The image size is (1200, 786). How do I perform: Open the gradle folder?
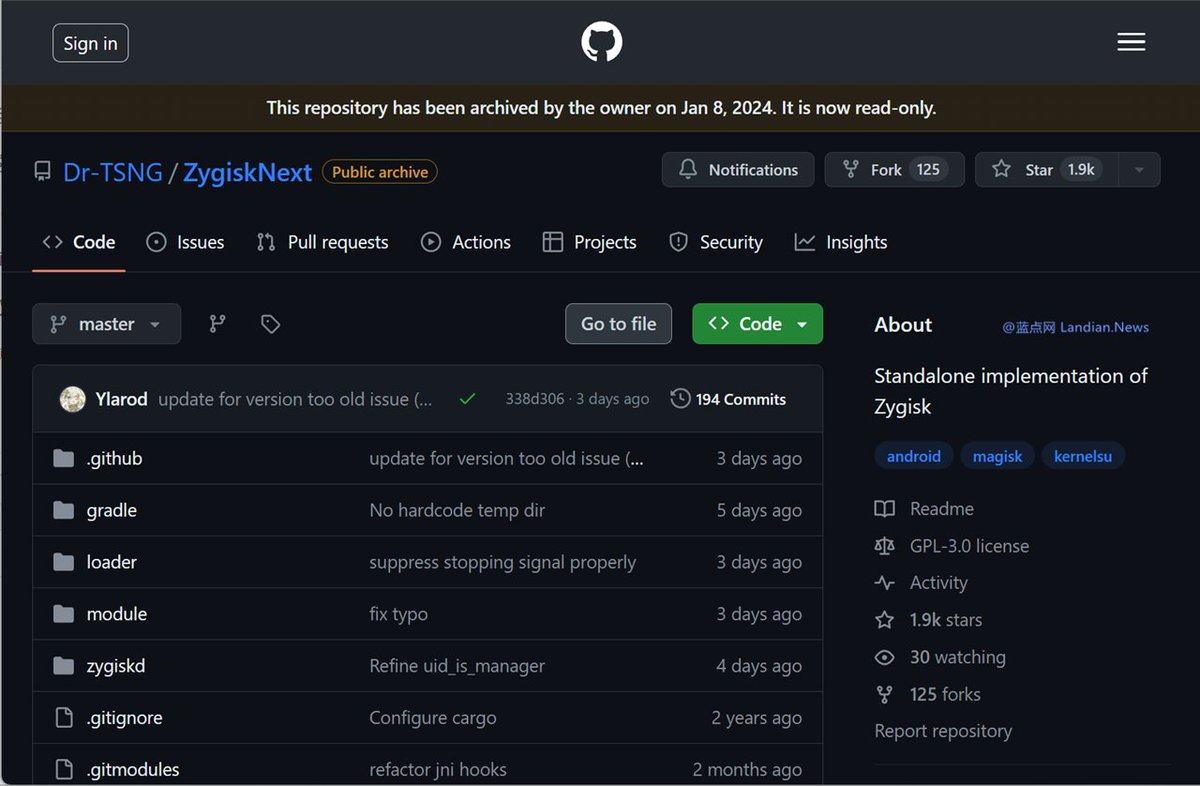[x=112, y=510]
